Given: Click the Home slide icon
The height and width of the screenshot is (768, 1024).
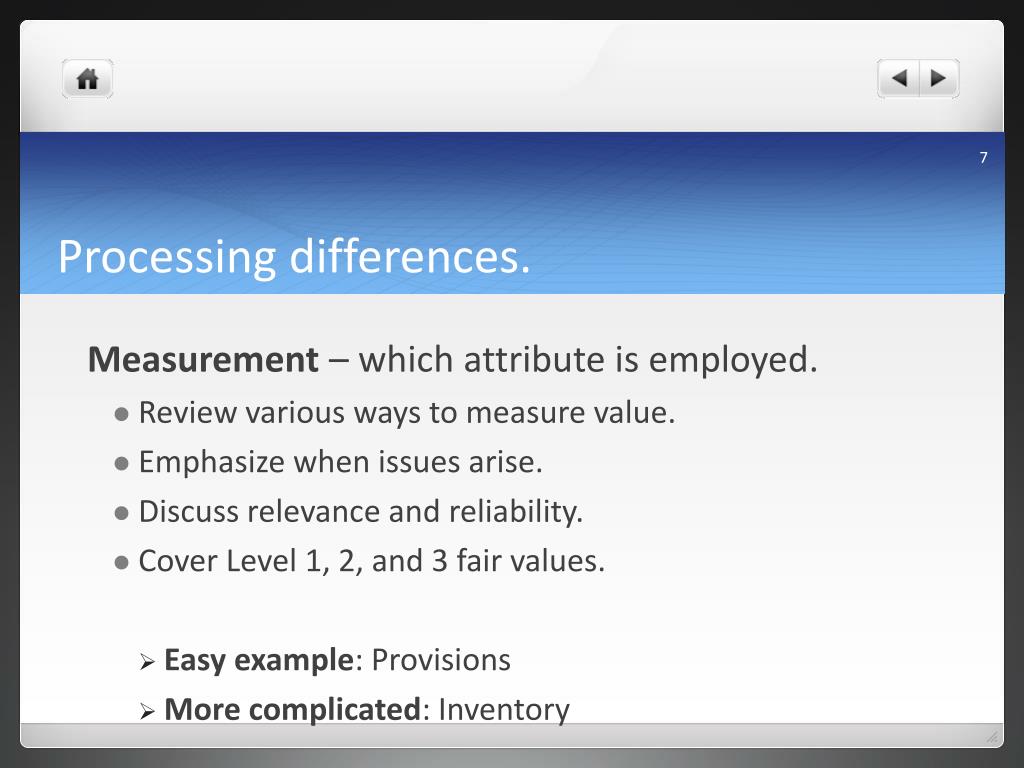Looking at the screenshot, I should (88, 79).
